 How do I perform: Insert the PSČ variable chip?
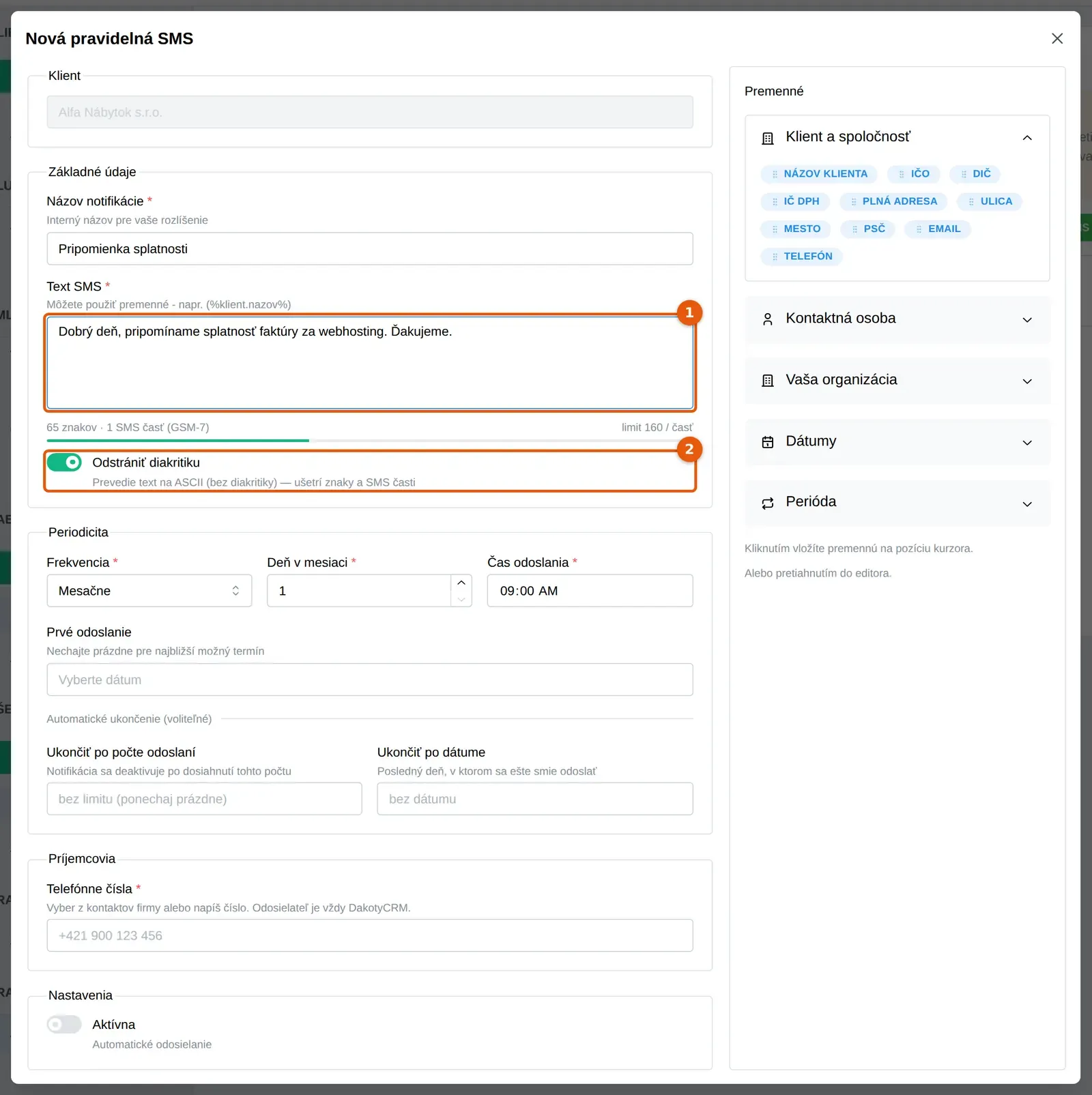pyautogui.click(x=868, y=229)
